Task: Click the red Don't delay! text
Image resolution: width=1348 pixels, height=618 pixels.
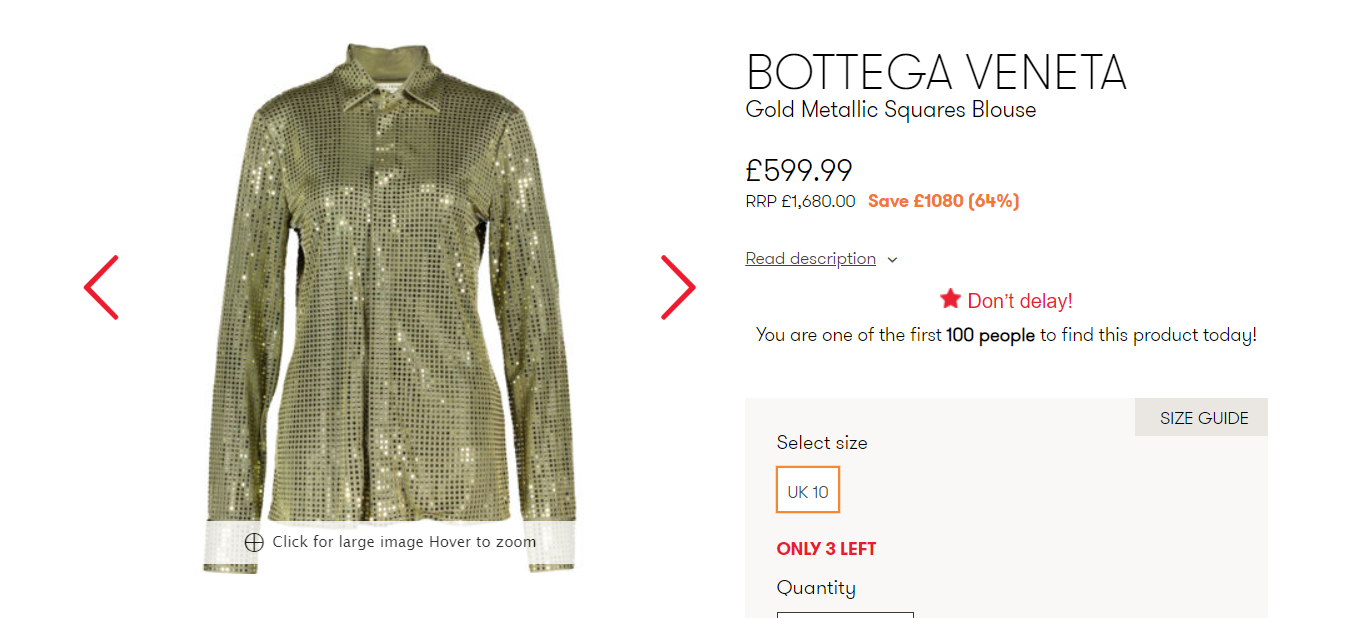Action: pos(1019,301)
